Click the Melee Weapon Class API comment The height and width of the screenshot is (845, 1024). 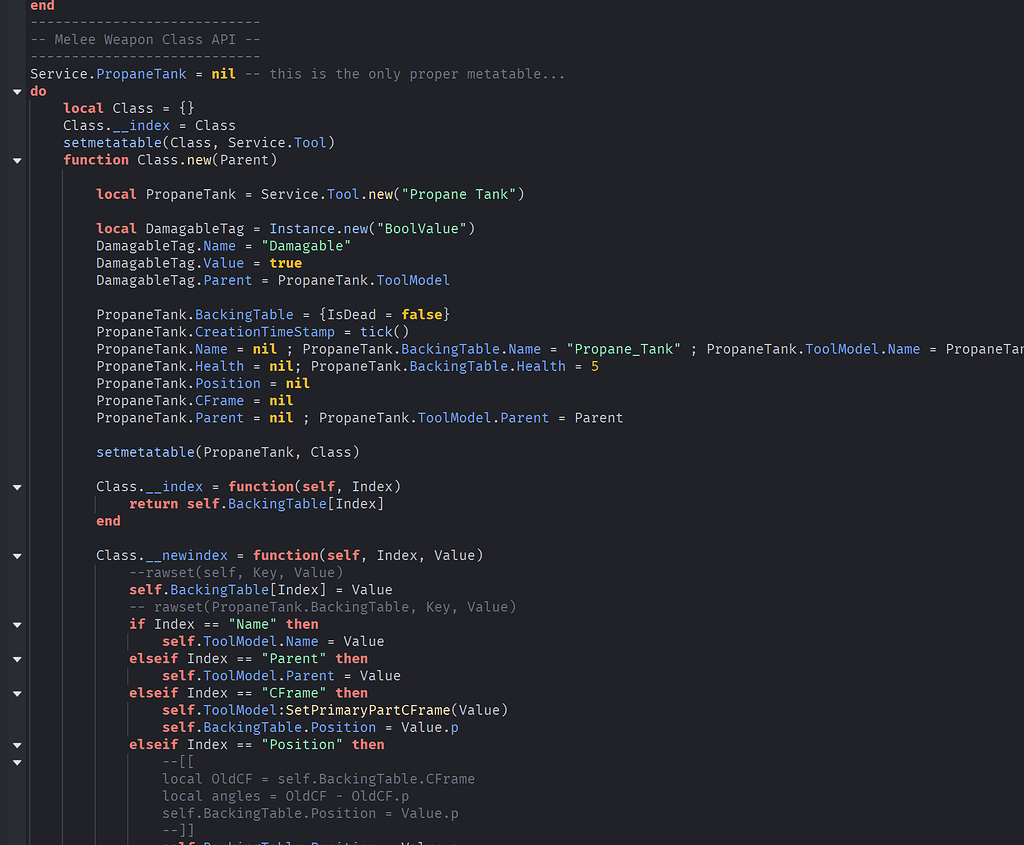click(x=144, y=39)
